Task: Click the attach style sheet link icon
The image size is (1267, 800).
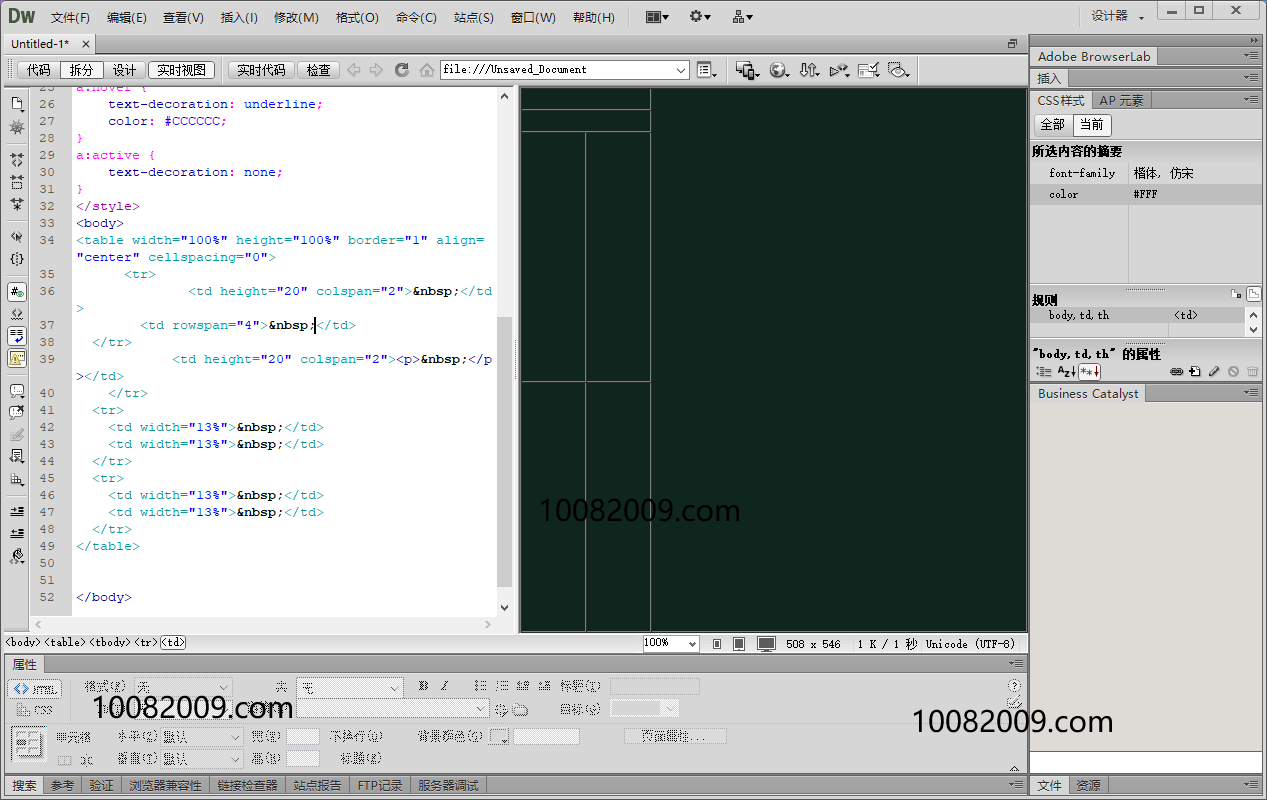Action: pyautogui.click(x=1177, y=372)
